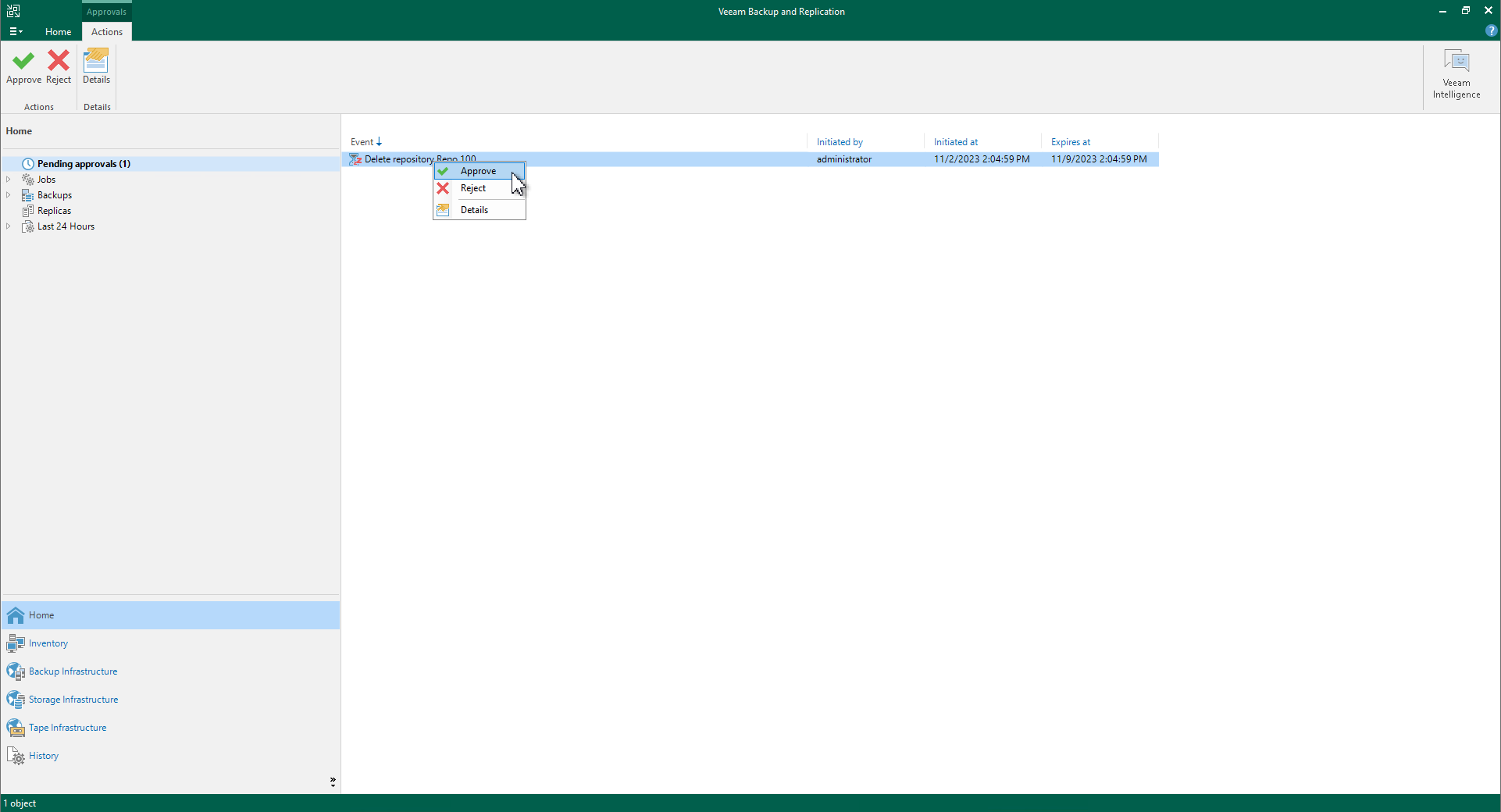Select the Delete repository event row

coord(751,159)
